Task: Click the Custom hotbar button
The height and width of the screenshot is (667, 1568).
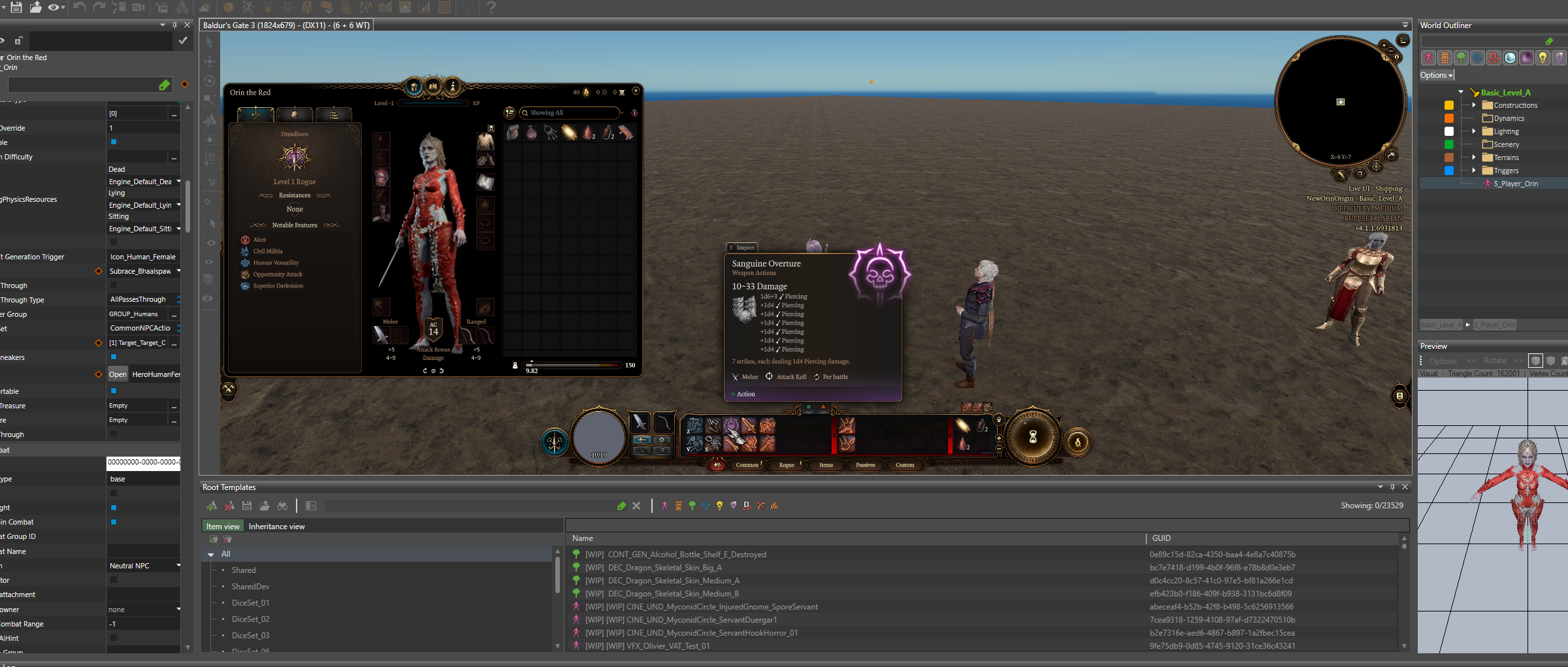Action: [x=905, y=465]
